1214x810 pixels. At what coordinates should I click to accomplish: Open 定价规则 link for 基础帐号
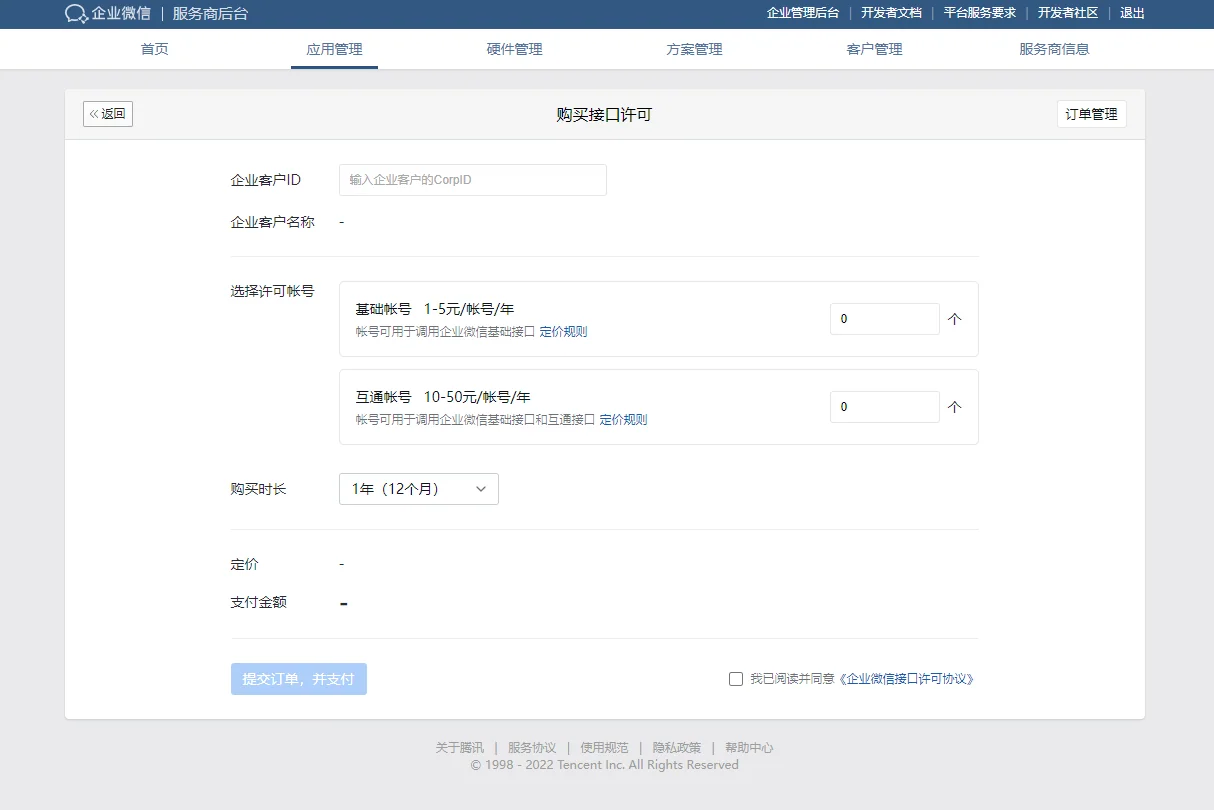pos(563,332)
